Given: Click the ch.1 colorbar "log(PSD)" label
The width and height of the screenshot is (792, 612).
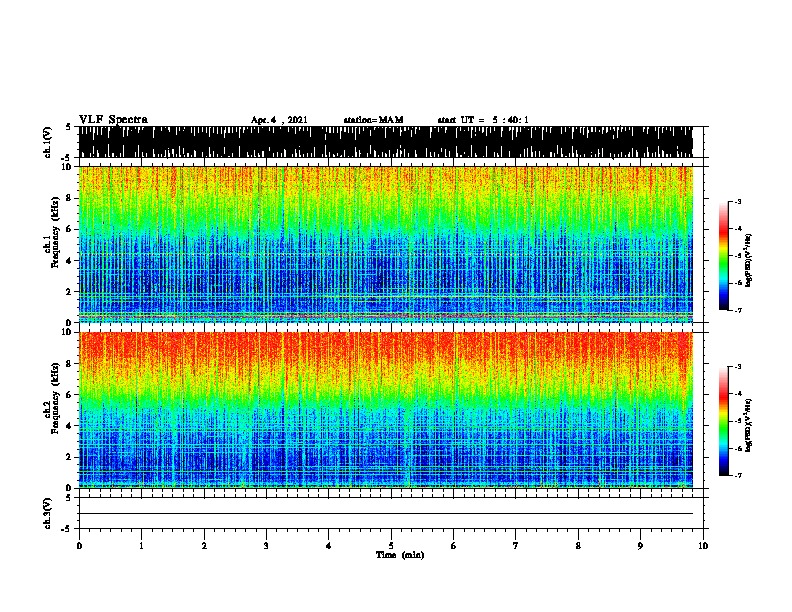Looking at the screenshot, I should pos(749,261).
